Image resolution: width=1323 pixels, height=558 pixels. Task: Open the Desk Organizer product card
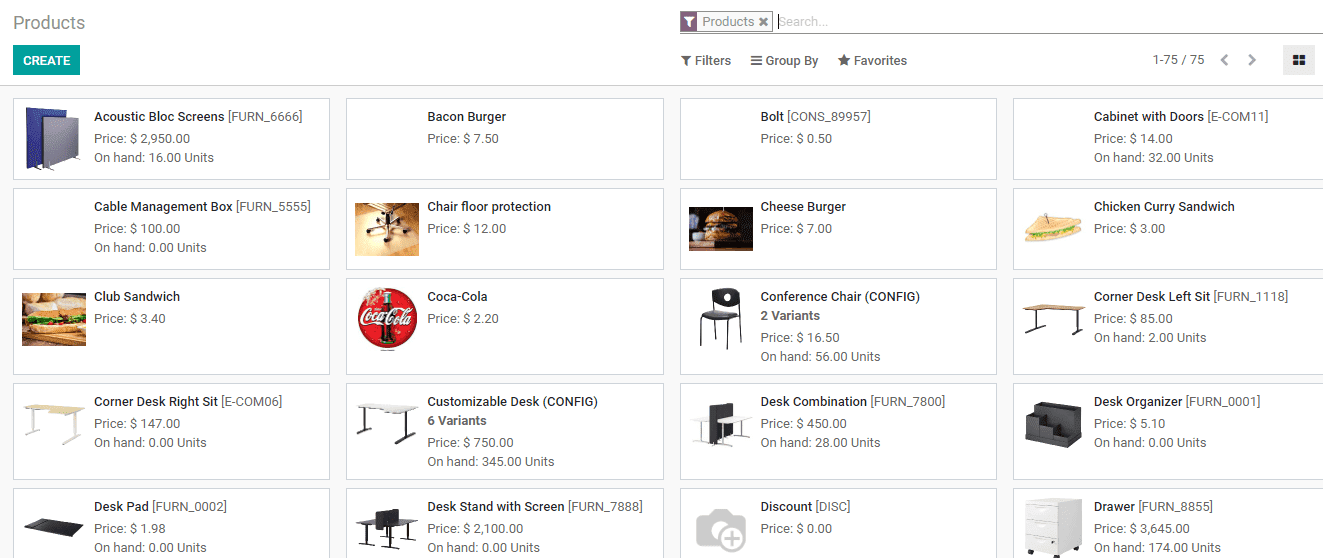coord(1167,430)
